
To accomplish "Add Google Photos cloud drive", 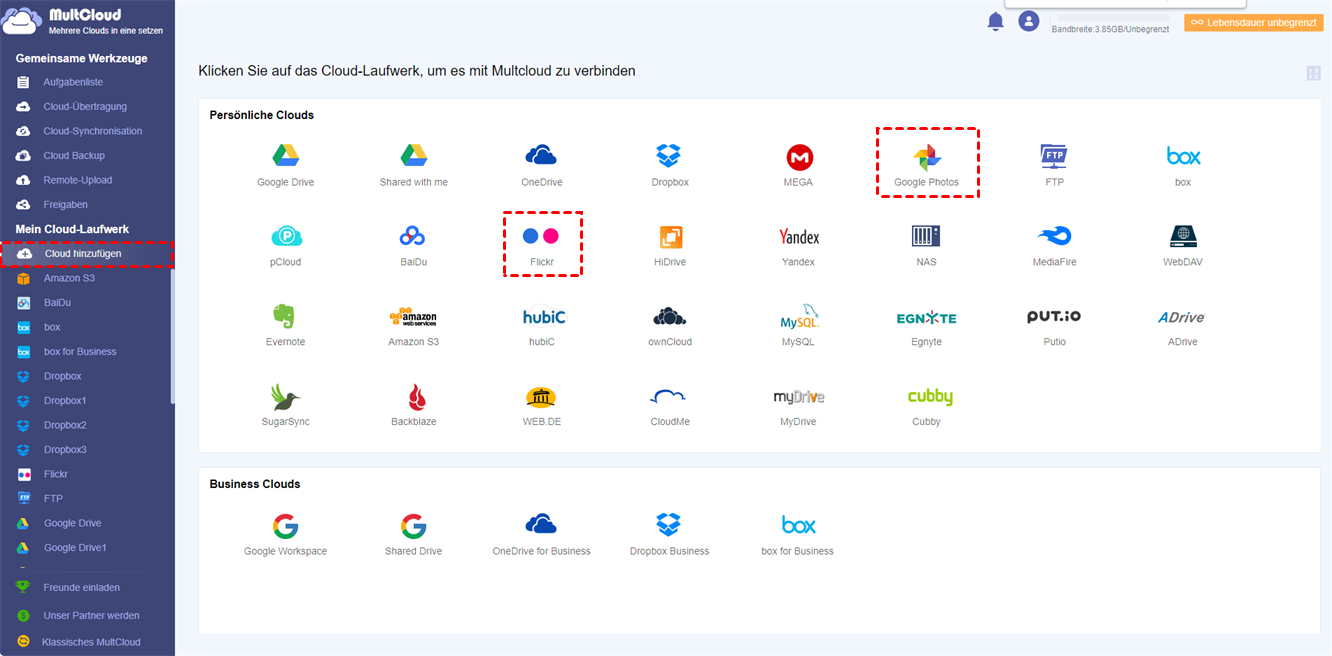I will 927,157.
